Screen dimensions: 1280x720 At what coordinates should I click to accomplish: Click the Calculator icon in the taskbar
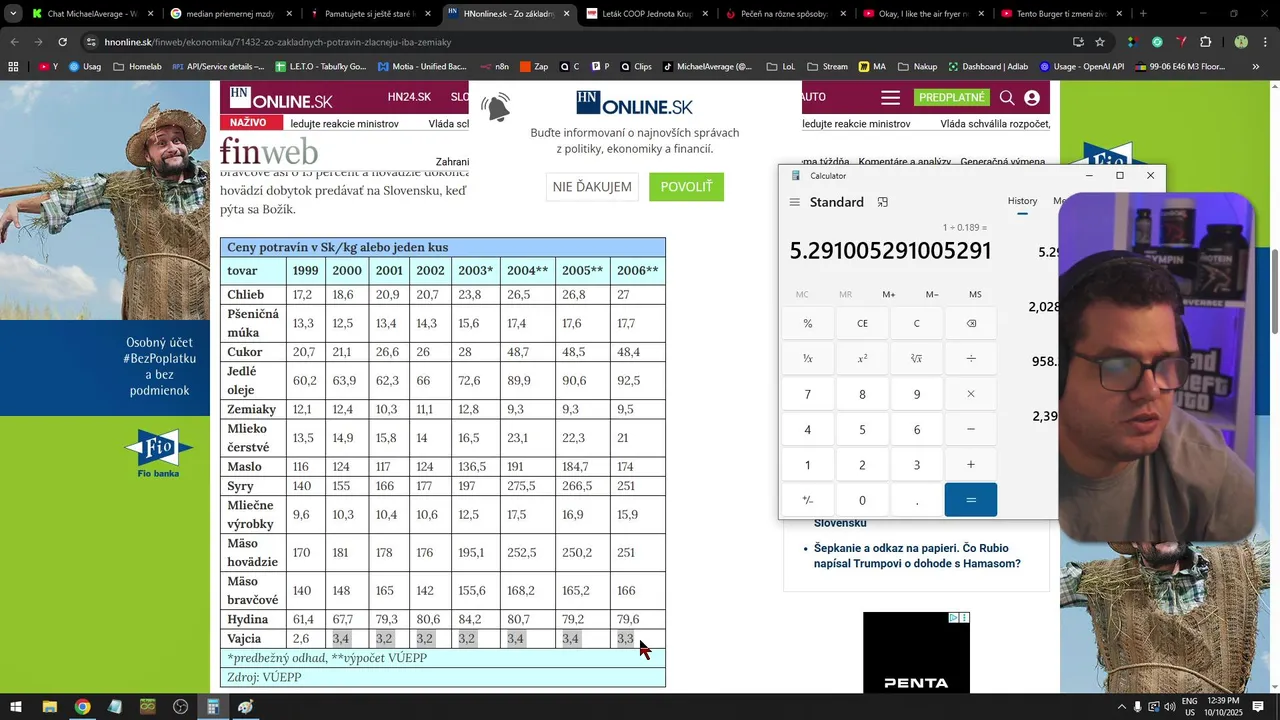(213, 707)
